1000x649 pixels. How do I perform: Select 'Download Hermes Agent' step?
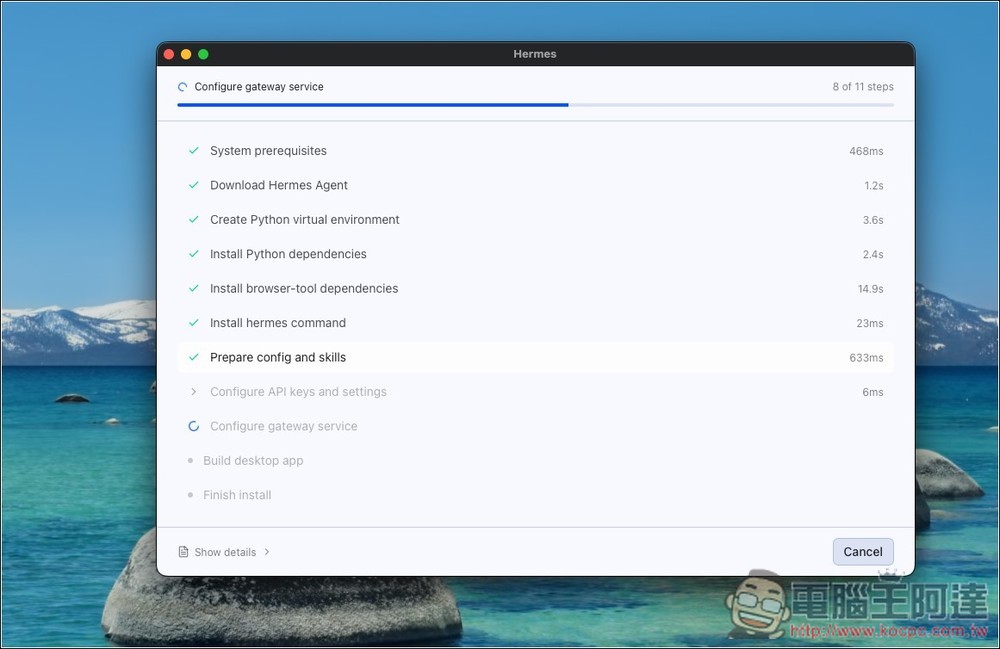pos(536,185)
